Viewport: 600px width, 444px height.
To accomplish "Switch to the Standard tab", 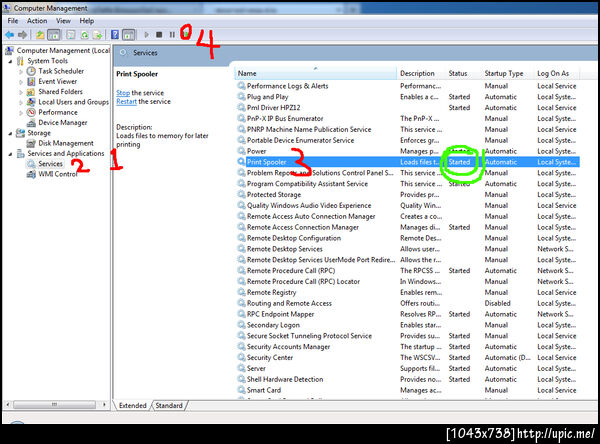I will point(169,405).
